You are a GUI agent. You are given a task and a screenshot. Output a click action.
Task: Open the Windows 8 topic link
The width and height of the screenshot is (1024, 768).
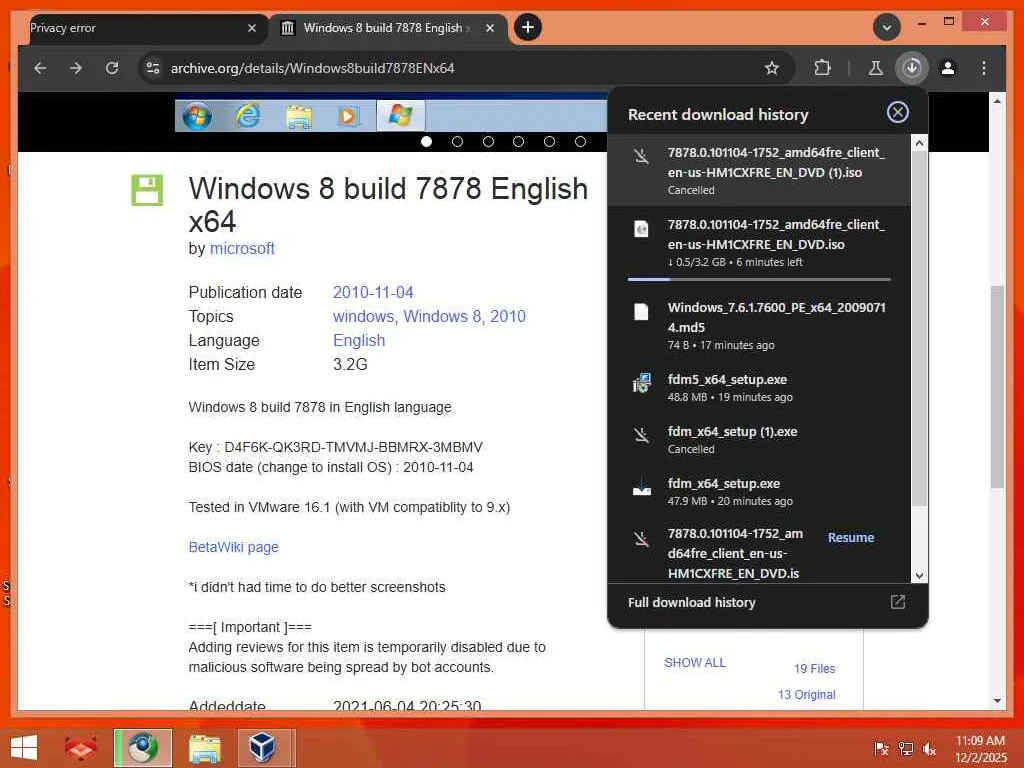coord(444,316)
